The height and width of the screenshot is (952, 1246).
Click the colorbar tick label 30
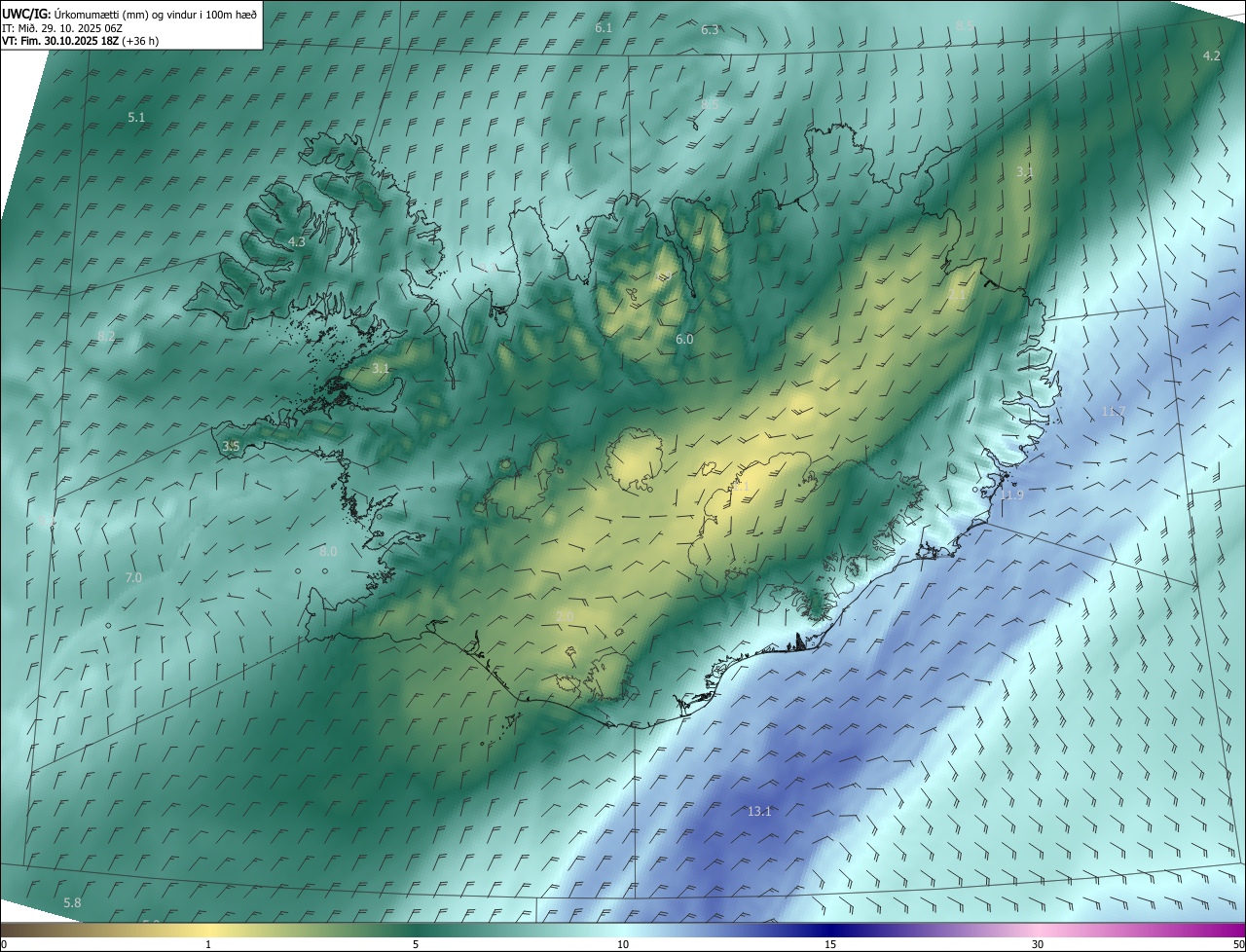coord(1038,944)
